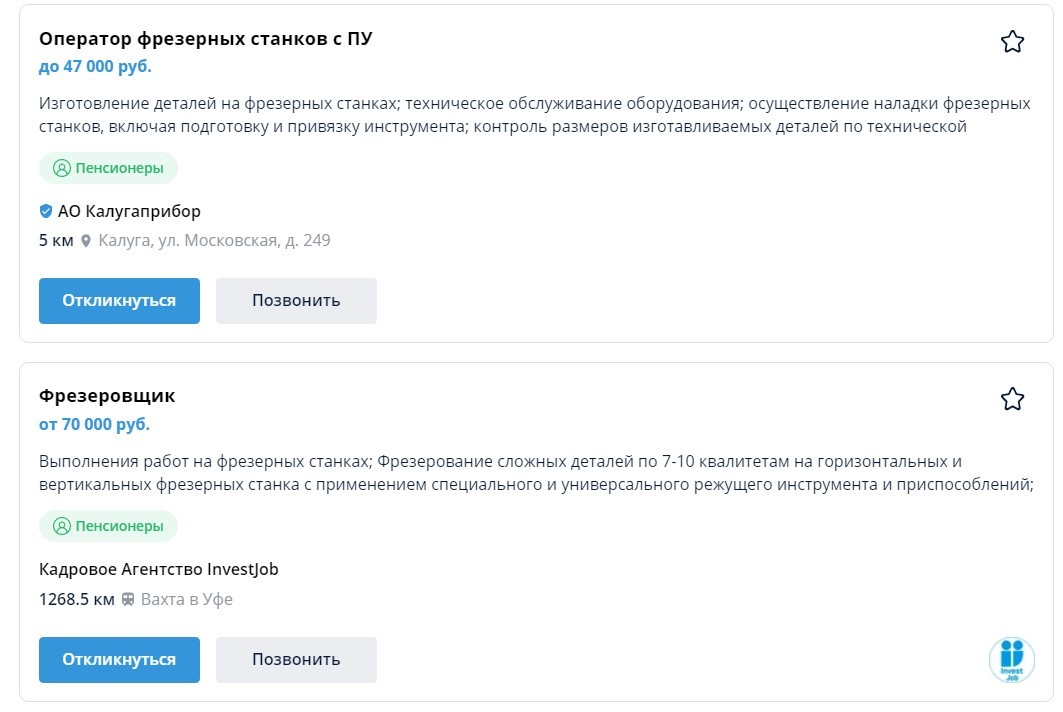This screenshot has height=712, width=1063.
Task: Click the salary от 70 000 руб.
Action: click(x=94, y=424)
